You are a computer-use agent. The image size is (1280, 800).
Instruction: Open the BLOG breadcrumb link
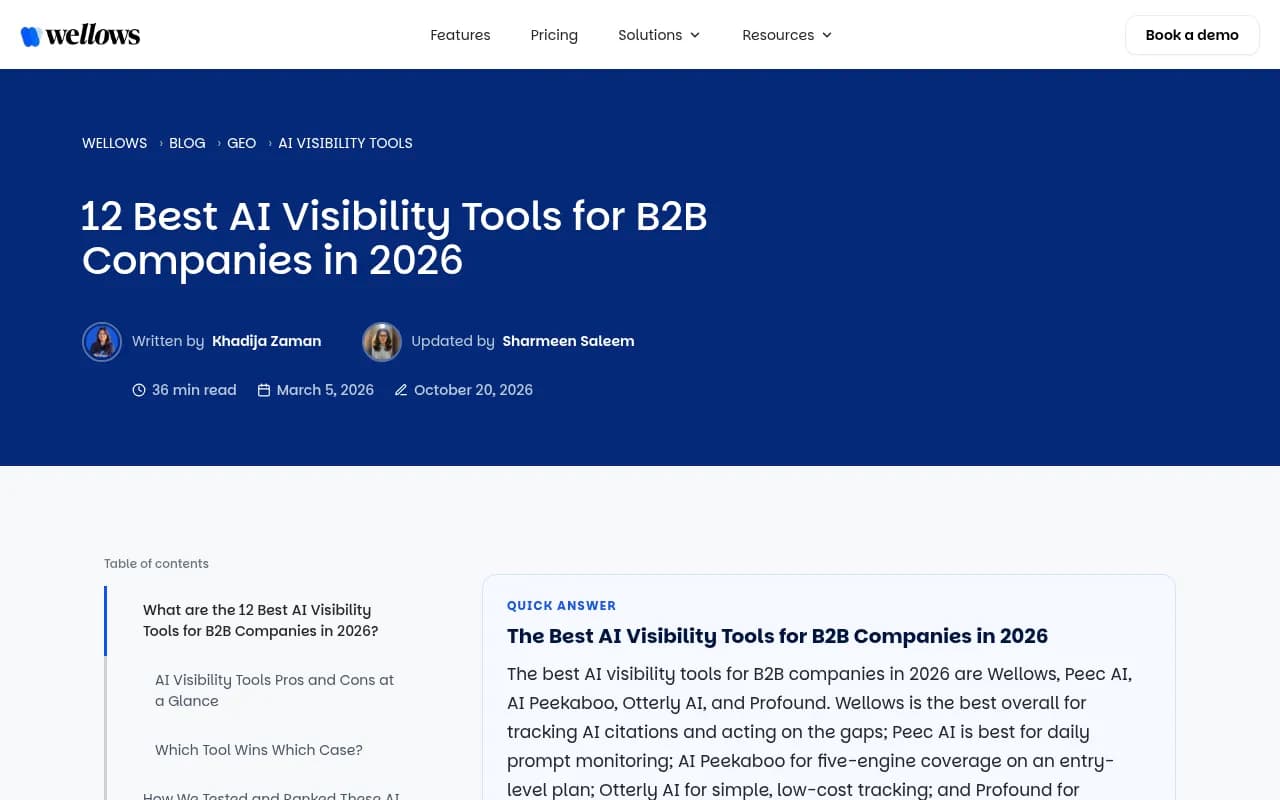click(187, 143)
